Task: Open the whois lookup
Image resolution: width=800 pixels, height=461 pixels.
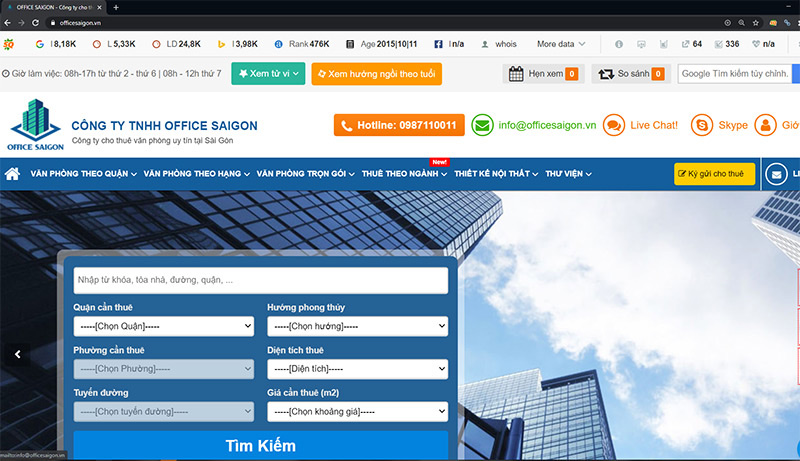Action: click(x=499, y=44)
